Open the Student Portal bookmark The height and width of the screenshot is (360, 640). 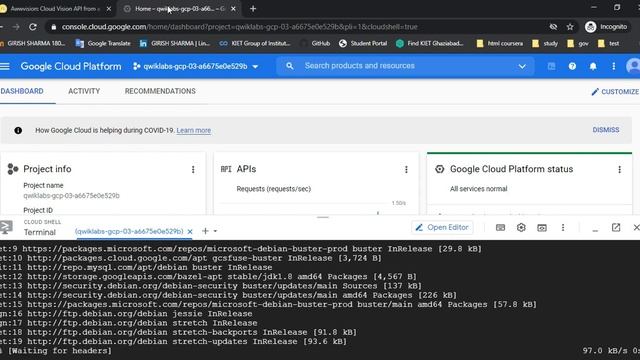coord(363,43)
